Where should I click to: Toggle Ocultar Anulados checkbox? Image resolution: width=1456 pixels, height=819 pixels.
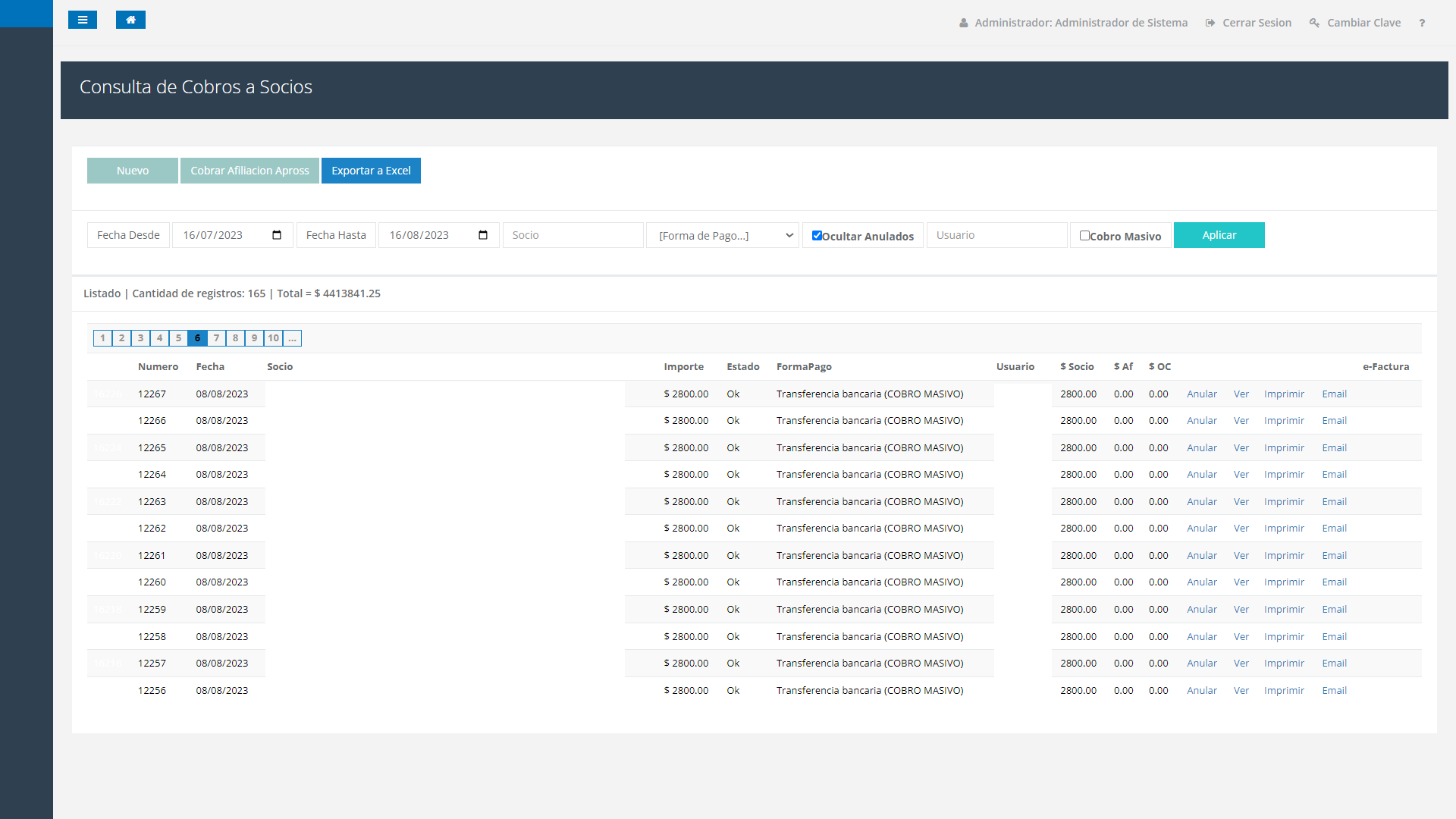[x=817, y=235]
